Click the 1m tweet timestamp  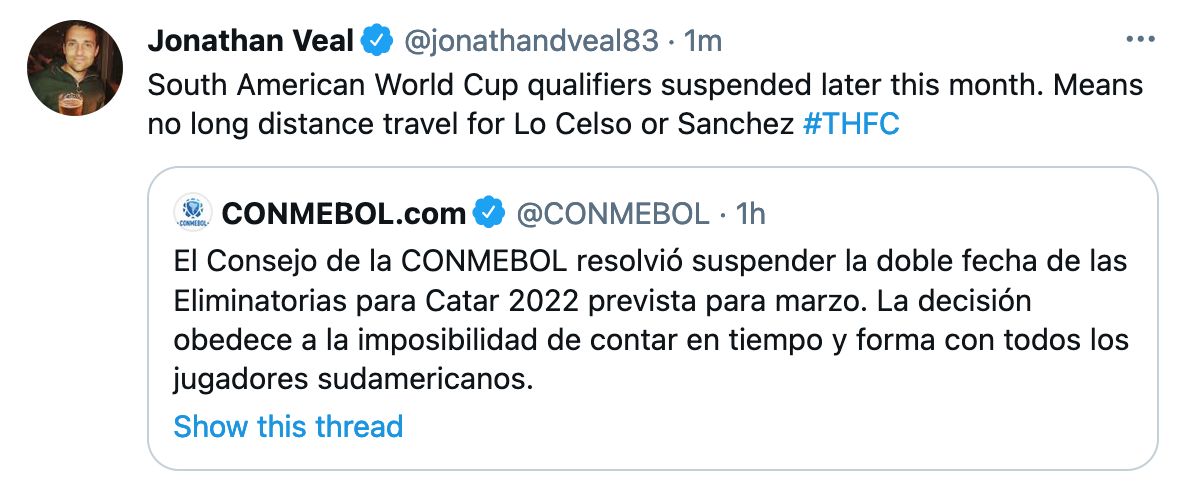point(701,41)
